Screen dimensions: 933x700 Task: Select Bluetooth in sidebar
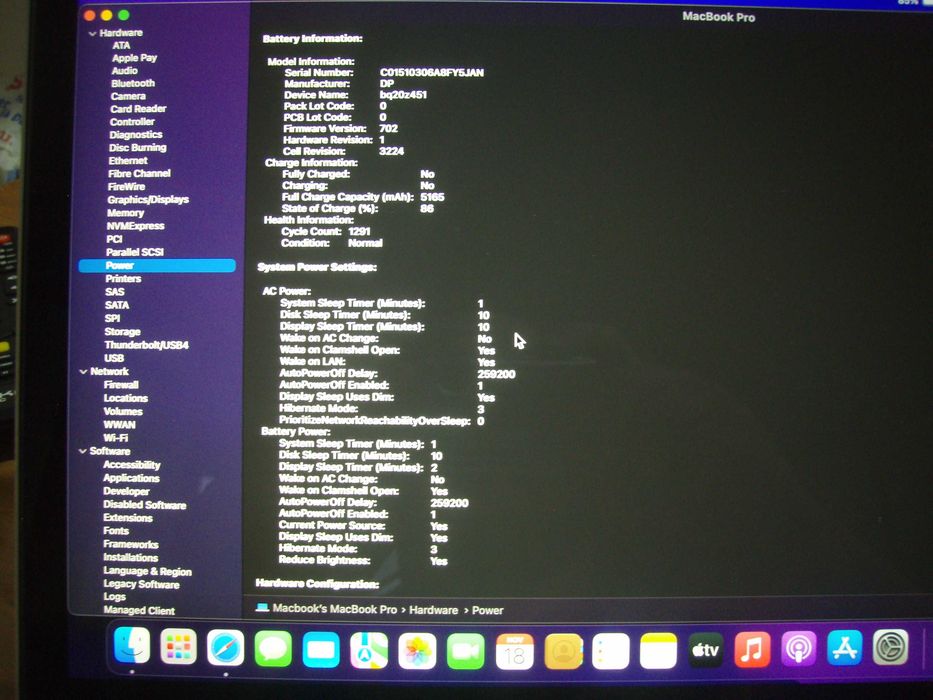pos(133,83)
